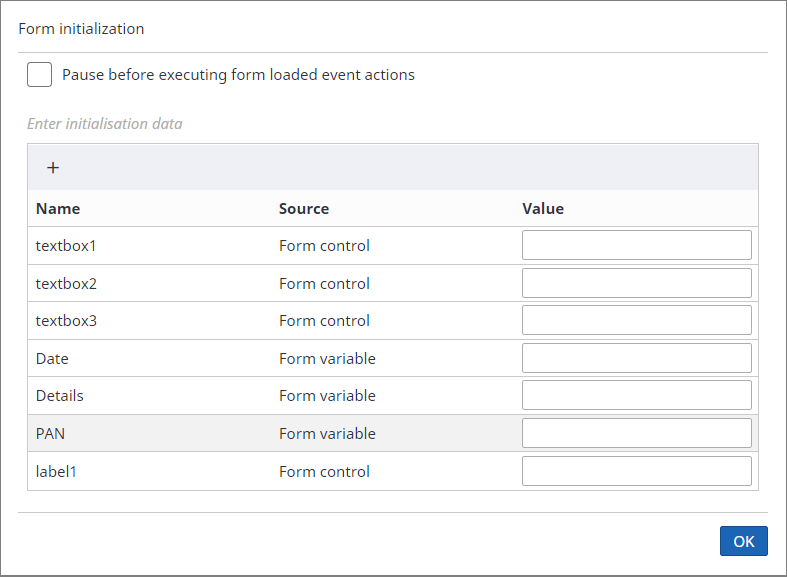Select the Value input for label1
This screenshot has width=787, height=577.
pyautogui.click(x=636, y=471)
